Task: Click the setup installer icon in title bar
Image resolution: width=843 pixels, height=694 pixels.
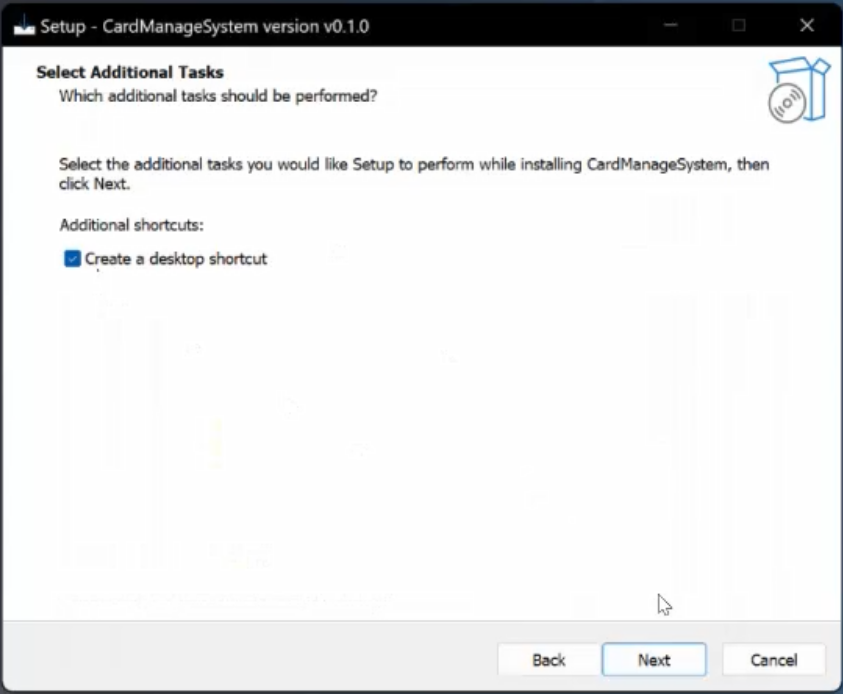Action: coord(24,26)
